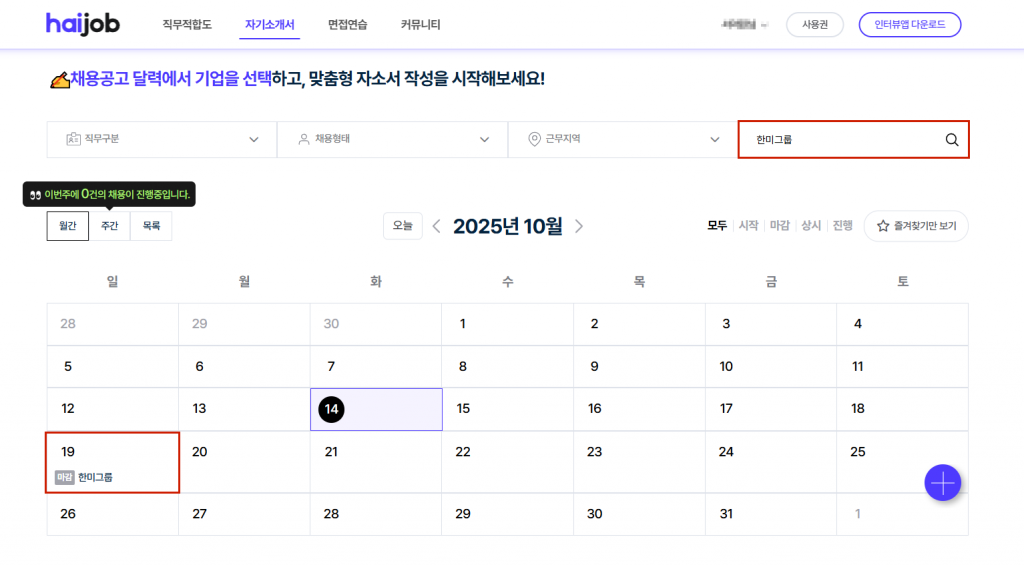Image resolution: width=1024 pixels, height=565 pixels.
Task: Switch calendar to 월간 view
Action: [x=67, y=226]
